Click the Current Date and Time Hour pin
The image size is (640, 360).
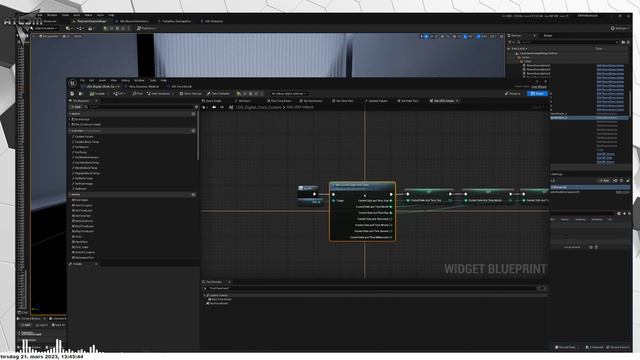click(391, 219)
